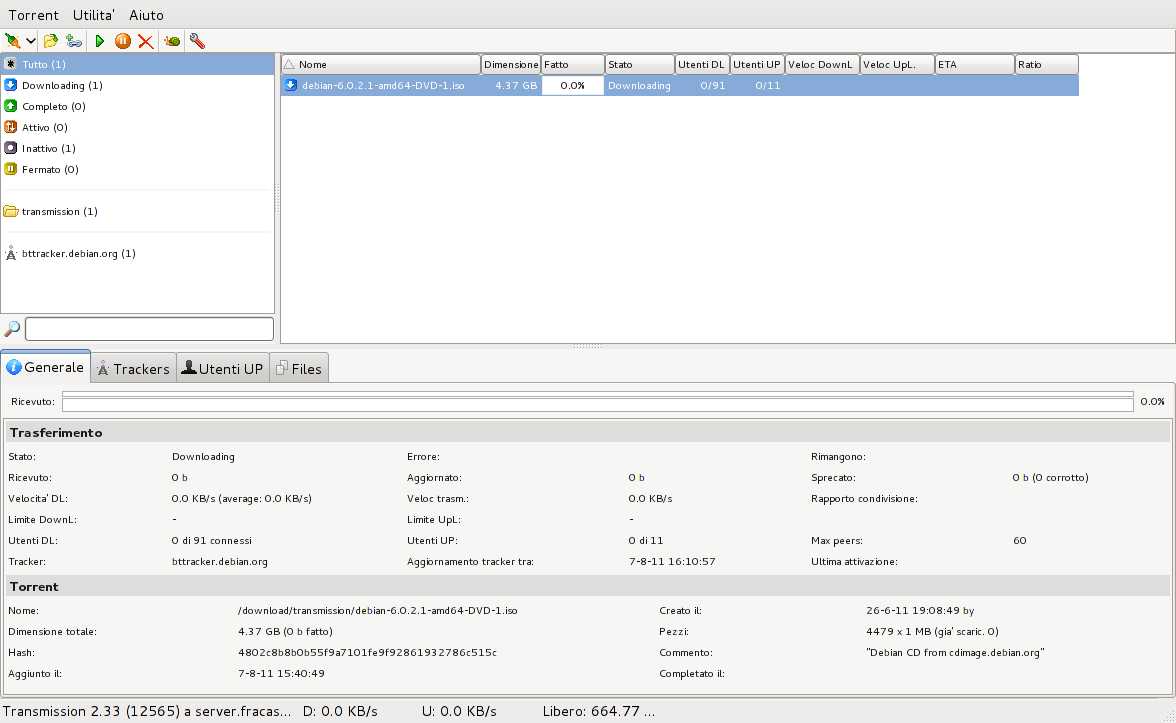The height and width of the screenshot is (723, 1176).
Task: Click hash value 4802c8b8b0b55f9a7101fe9f92861932786c515c
Action: tap(367, 652)
